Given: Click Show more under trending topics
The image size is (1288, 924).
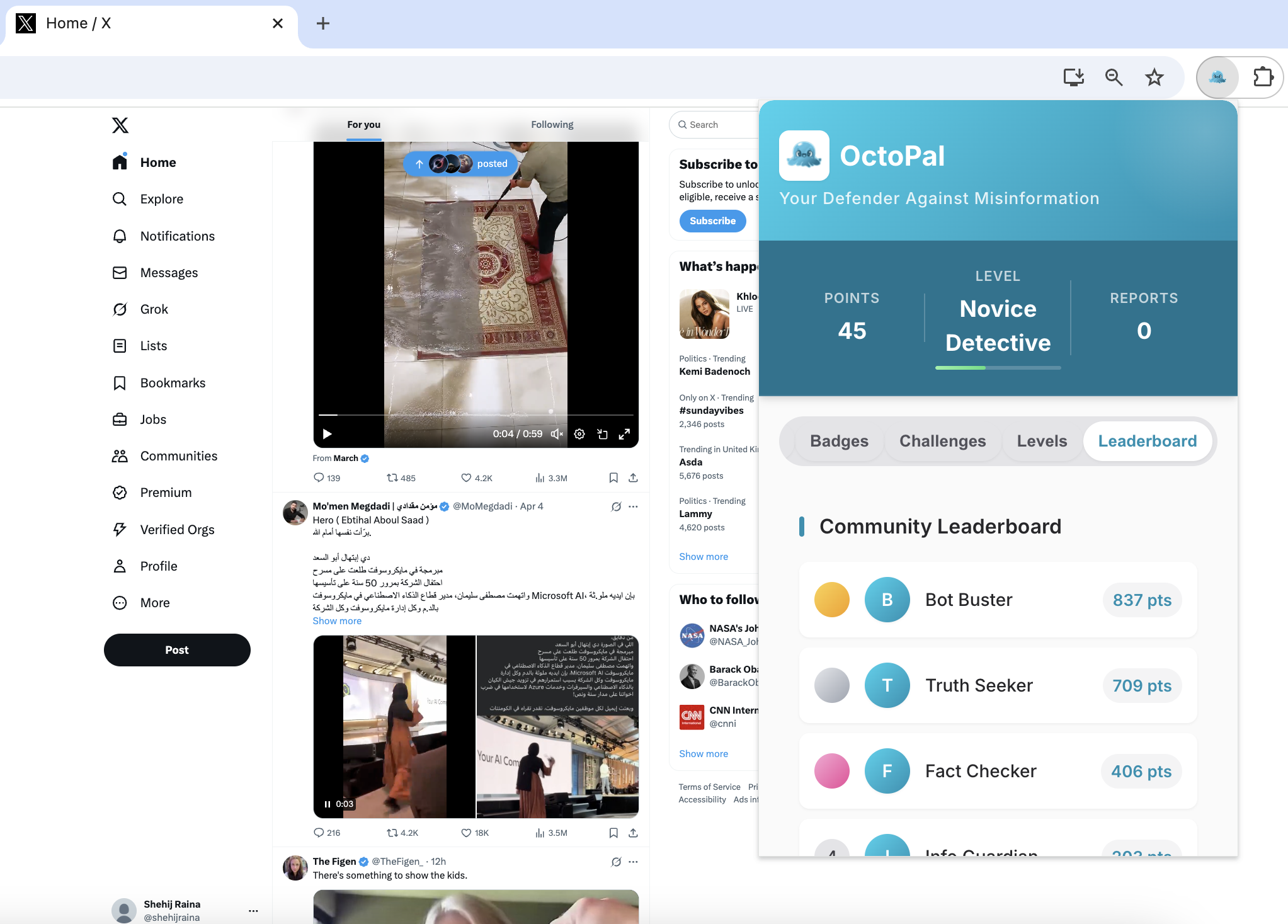Looking at the screenshot, I should click(x=703, y=557).
